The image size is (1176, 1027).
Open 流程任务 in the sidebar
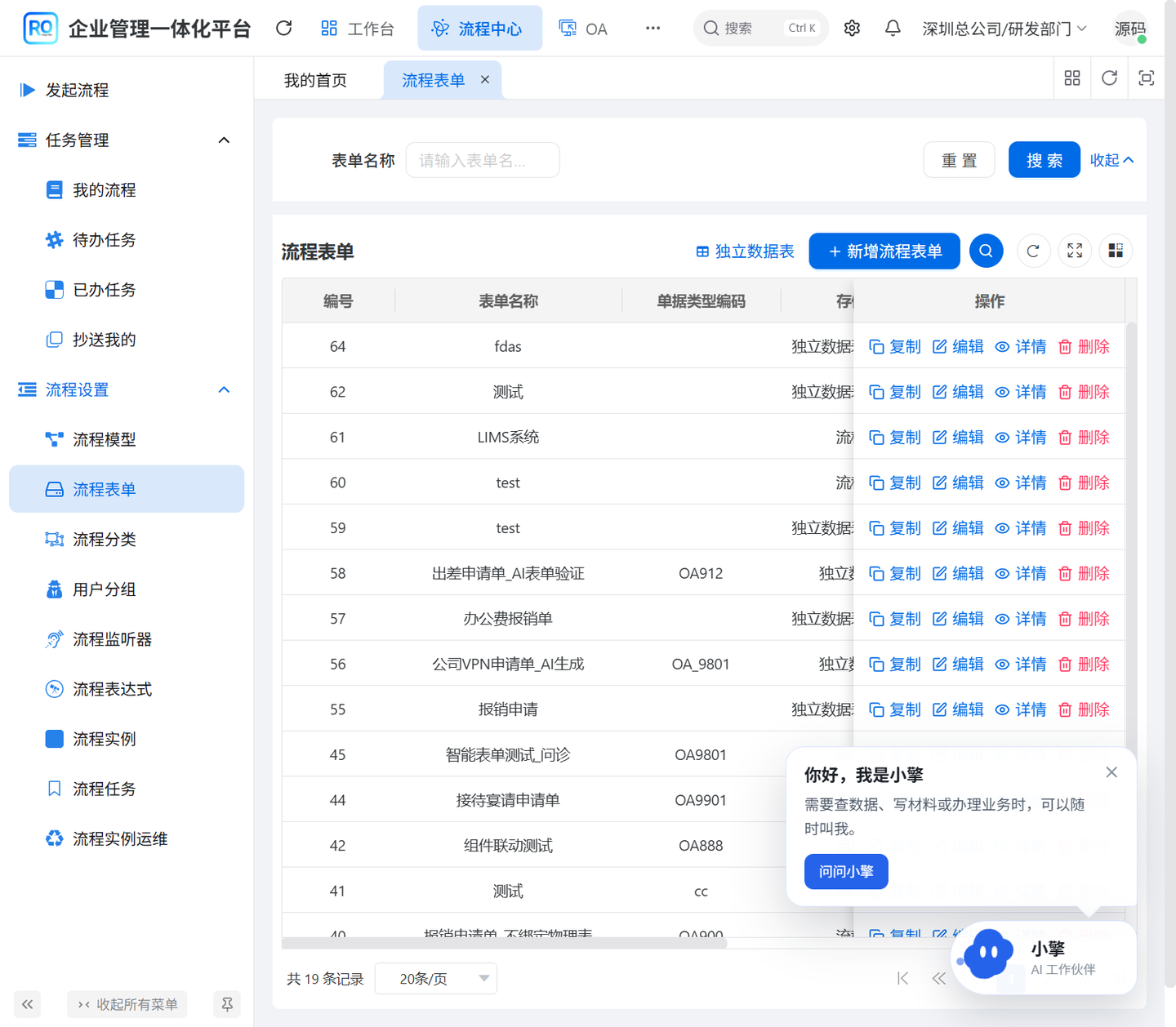click(127, 789)
